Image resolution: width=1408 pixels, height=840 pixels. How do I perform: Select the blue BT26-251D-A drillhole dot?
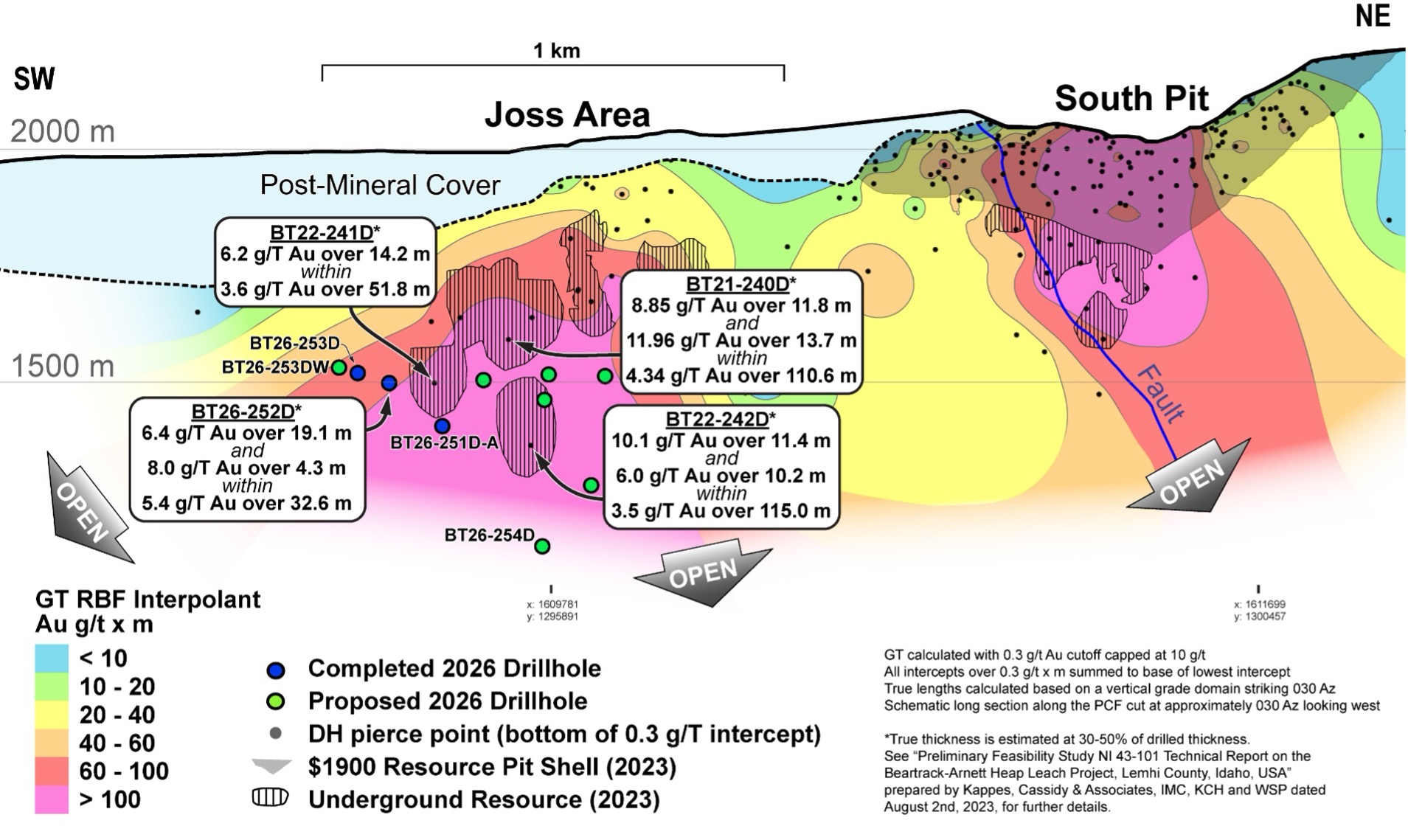click(442, 426)
